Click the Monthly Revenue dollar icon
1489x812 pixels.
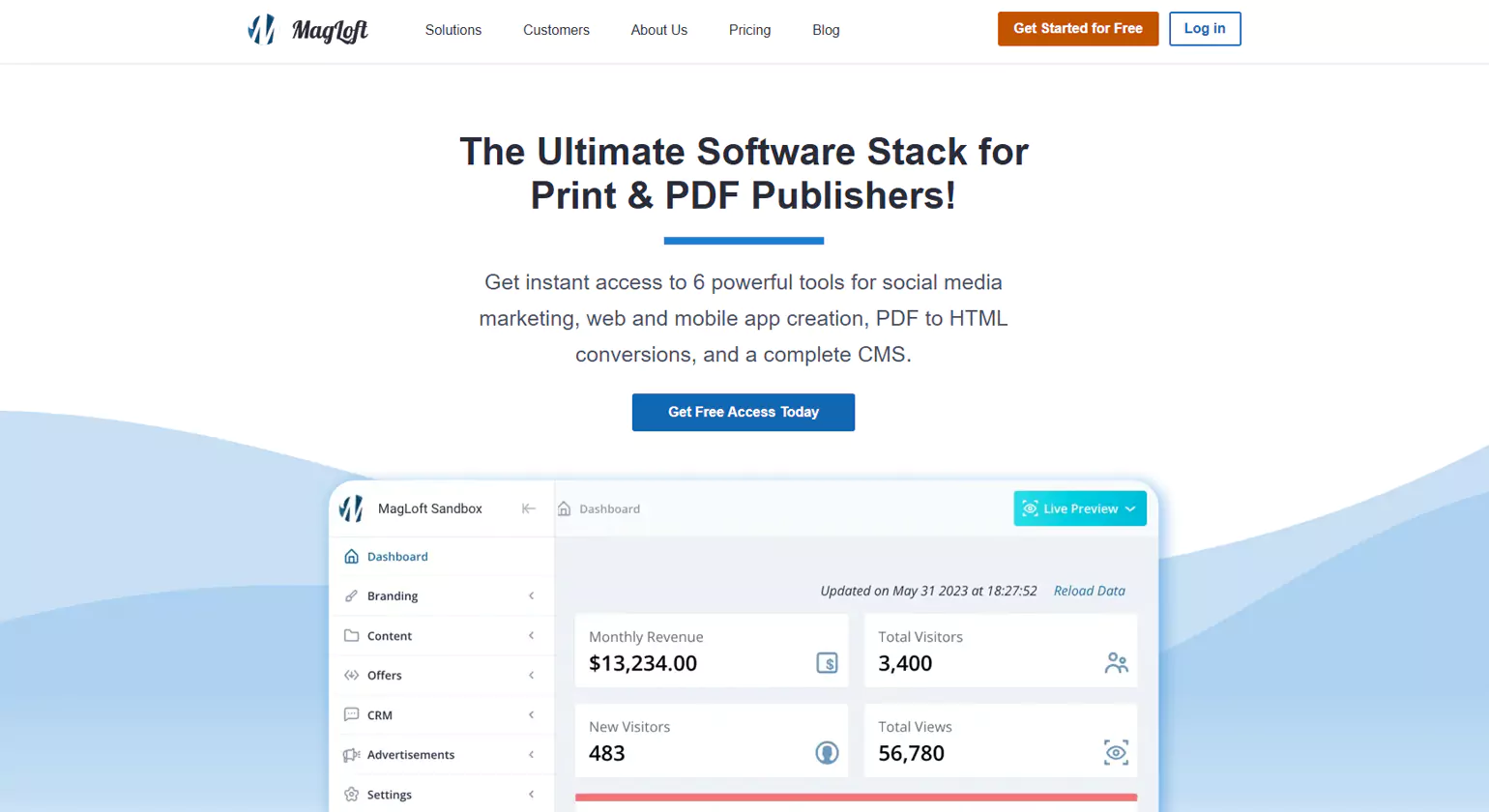[x=827, y=663]
